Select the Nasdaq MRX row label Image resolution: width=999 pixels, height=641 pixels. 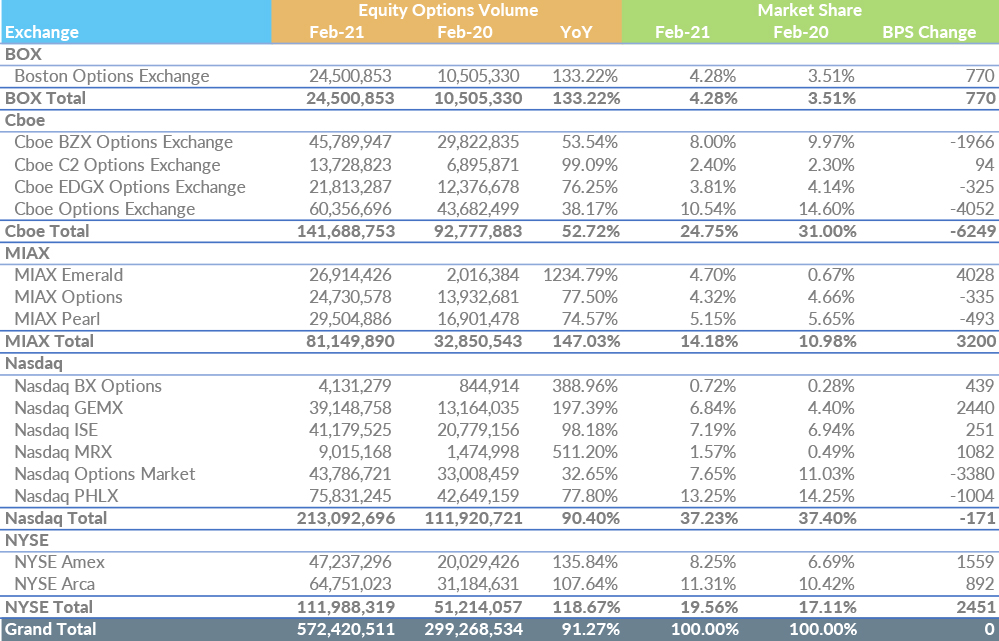click(63, 452)
